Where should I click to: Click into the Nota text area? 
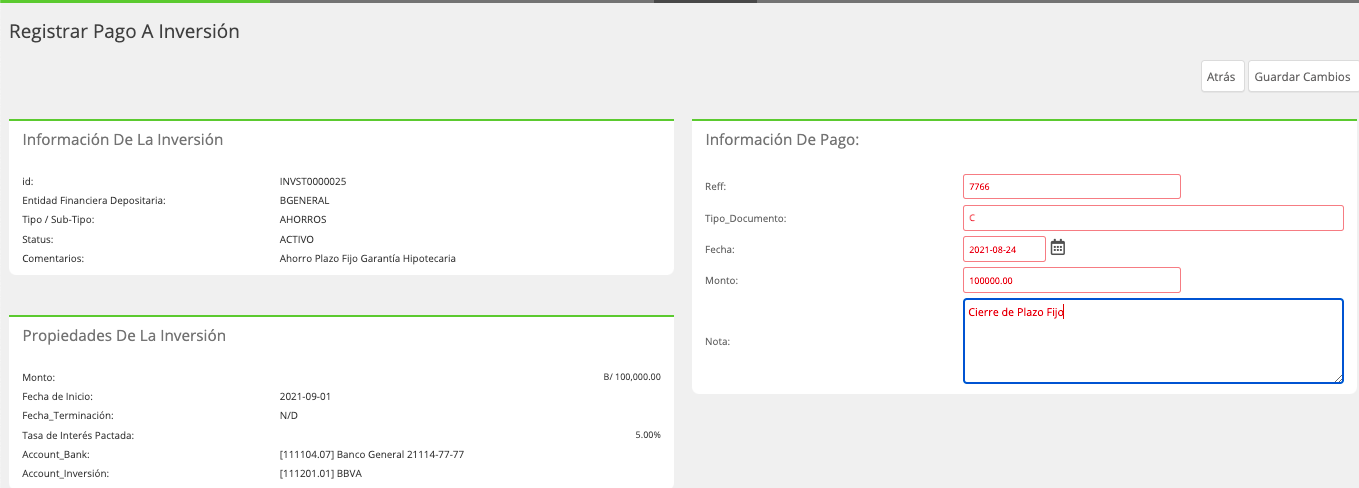[1153, 340]
